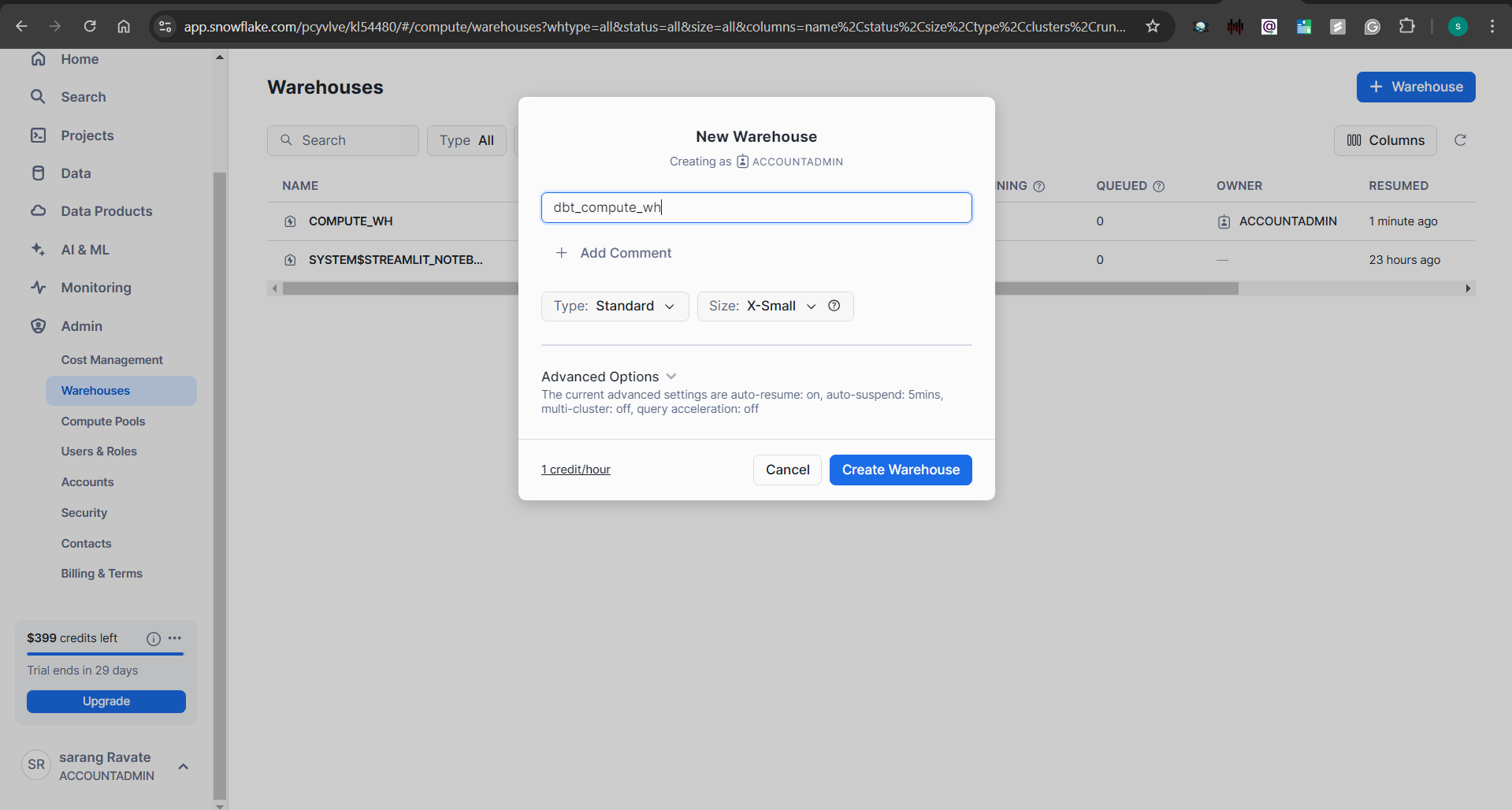Go to Cost Management
1512x810 pixels.
click(x=112, y=360)
